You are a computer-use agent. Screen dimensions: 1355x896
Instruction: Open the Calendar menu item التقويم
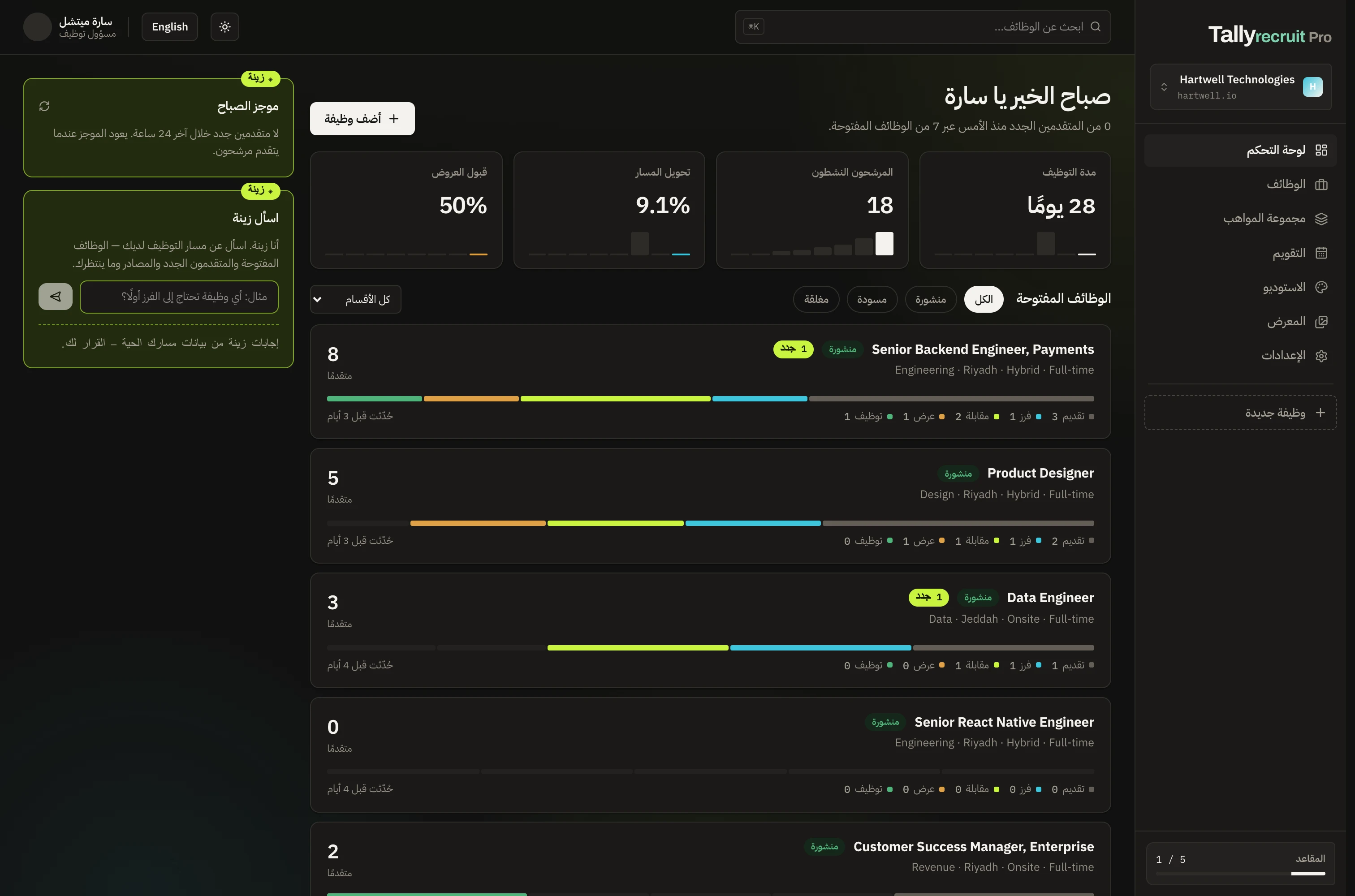click(1240, 253)
